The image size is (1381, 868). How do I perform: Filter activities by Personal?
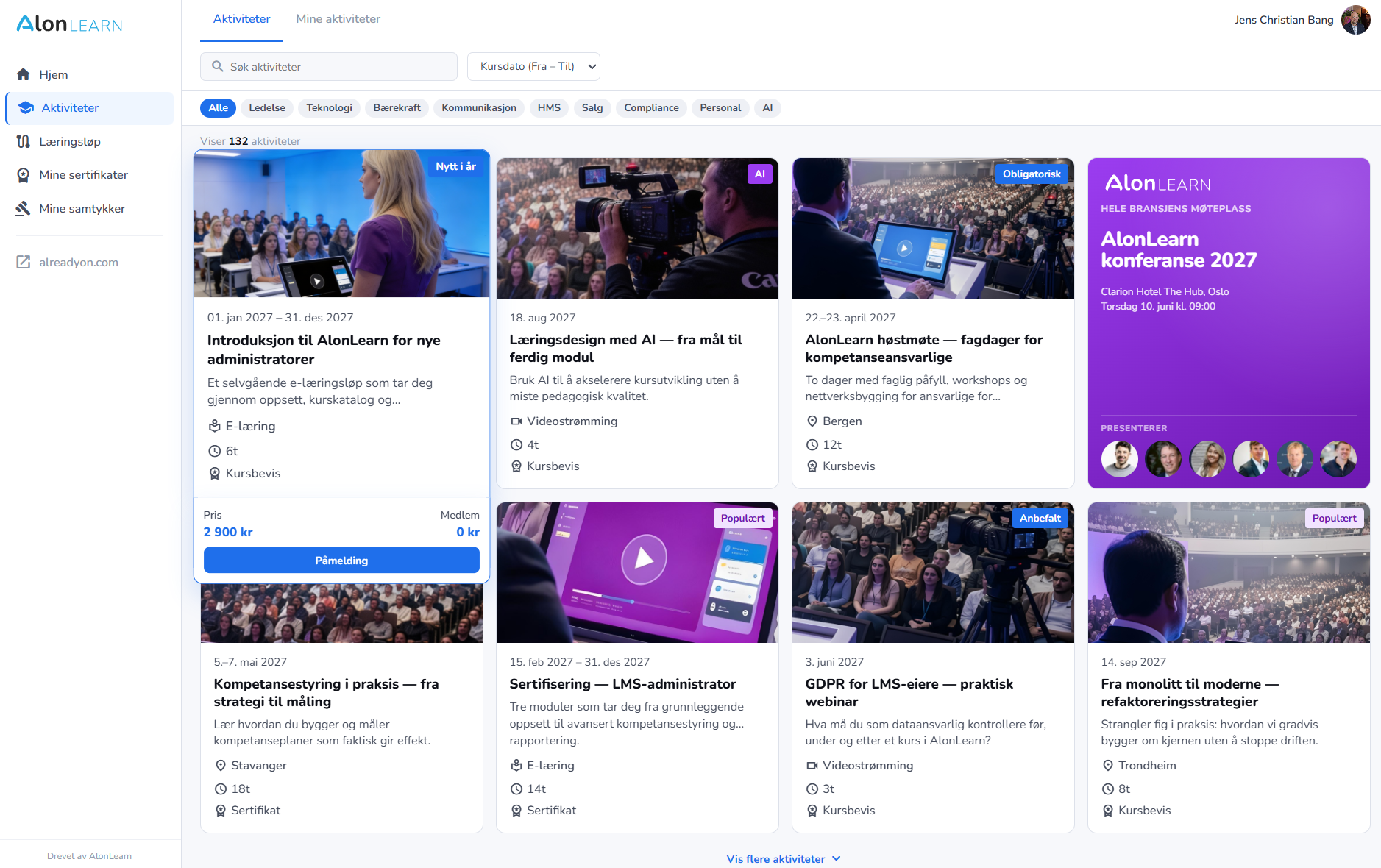(x=720, y=108)
